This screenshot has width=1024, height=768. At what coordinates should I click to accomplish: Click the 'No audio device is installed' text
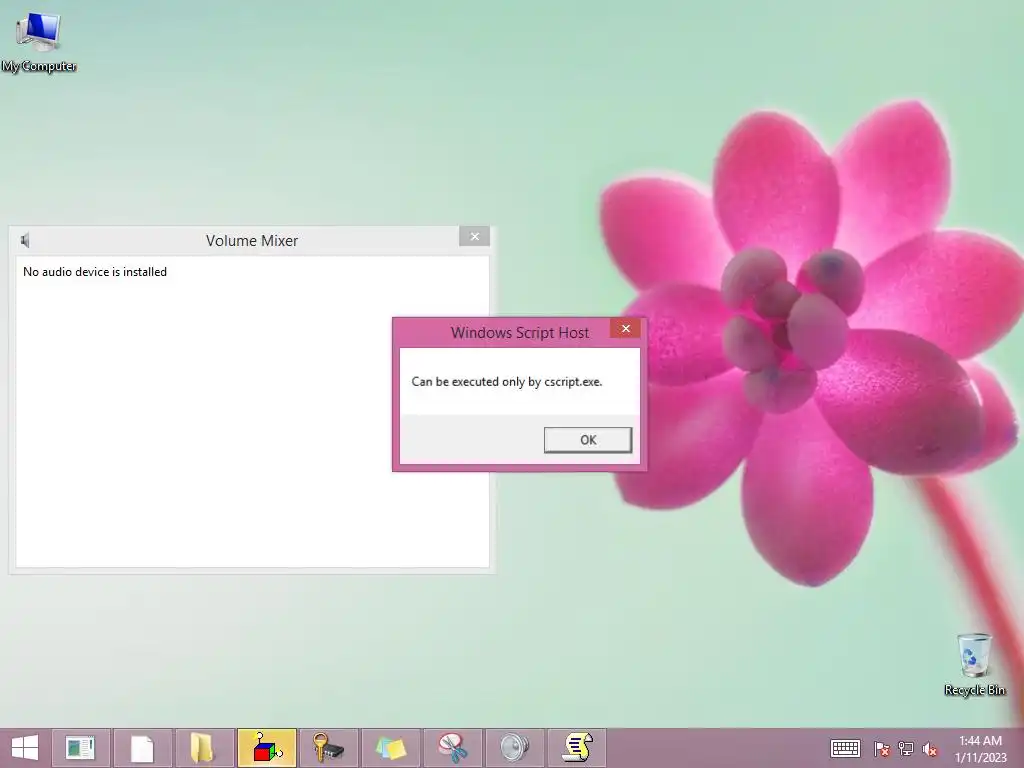(95, 272)
